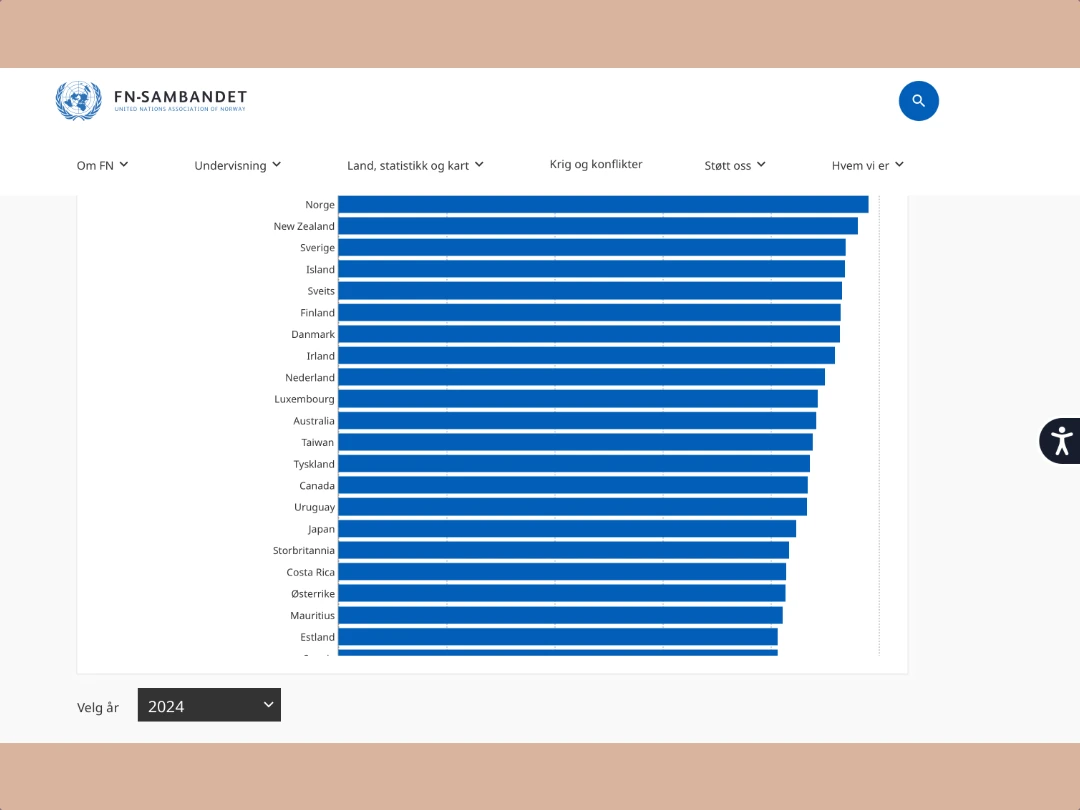
Task: Open the accessibility widget icon
Action: point(1061,441)
